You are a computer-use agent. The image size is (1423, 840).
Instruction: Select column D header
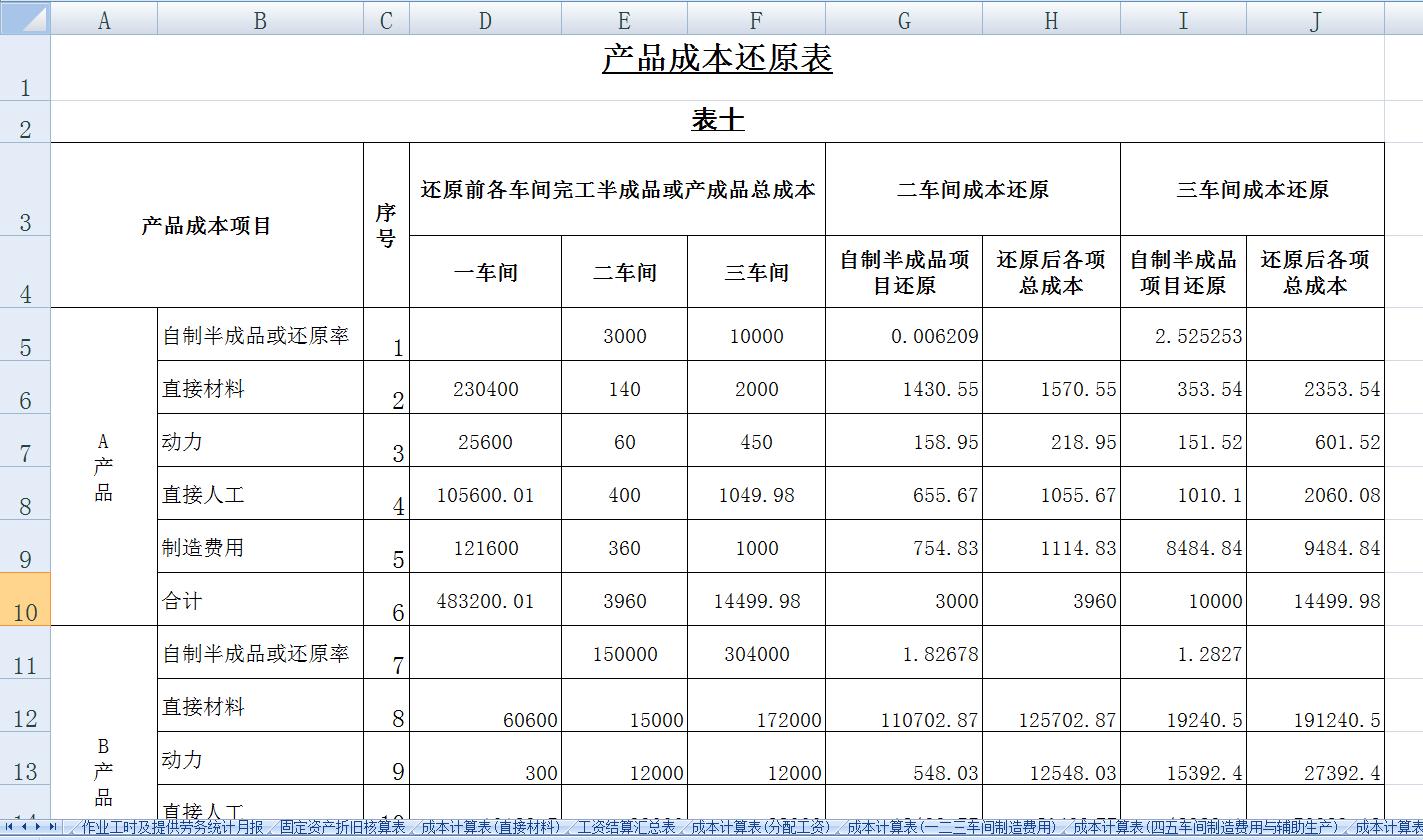point(485,16)
